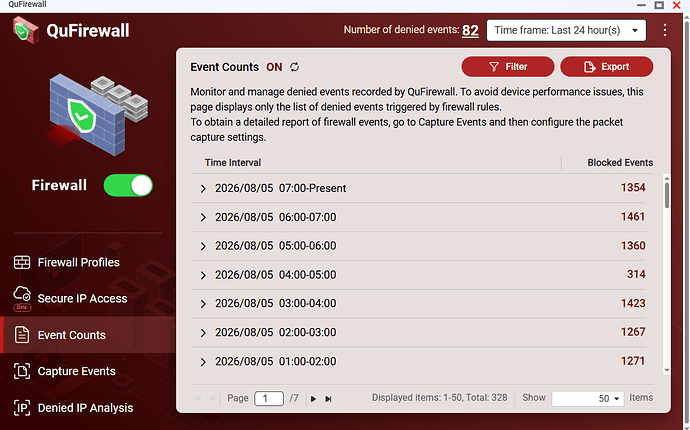Click the firewall wall illustration
This screenshot has height=430, width=690.
98,114
